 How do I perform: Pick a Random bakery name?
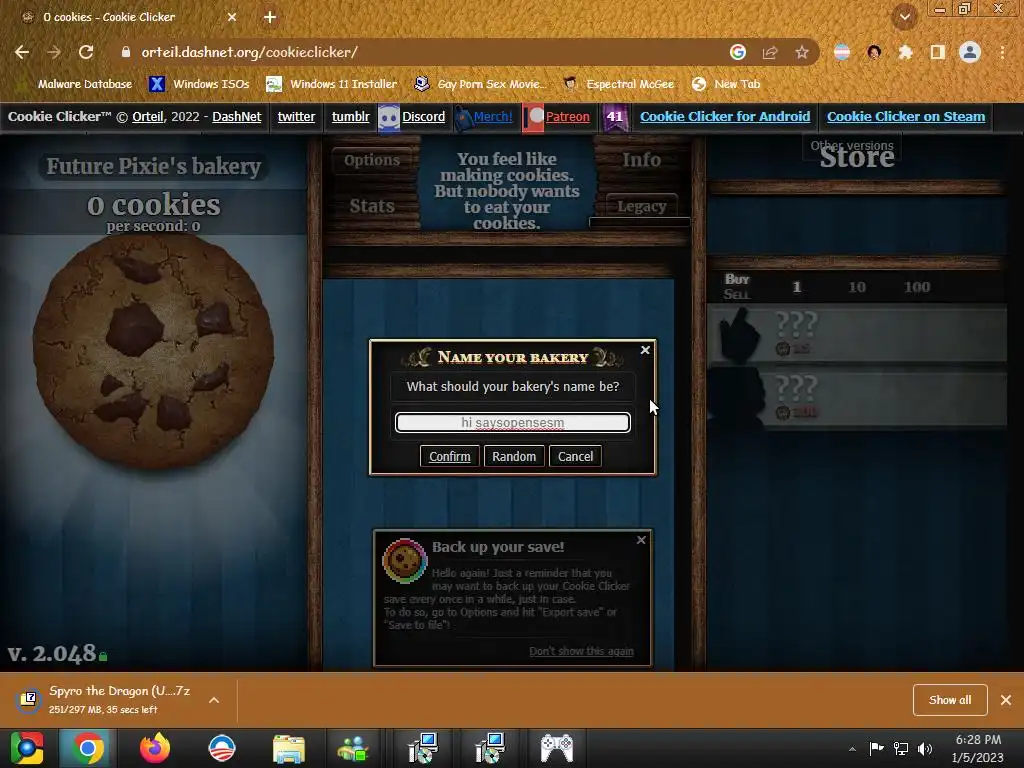click(x=514, y=456)
